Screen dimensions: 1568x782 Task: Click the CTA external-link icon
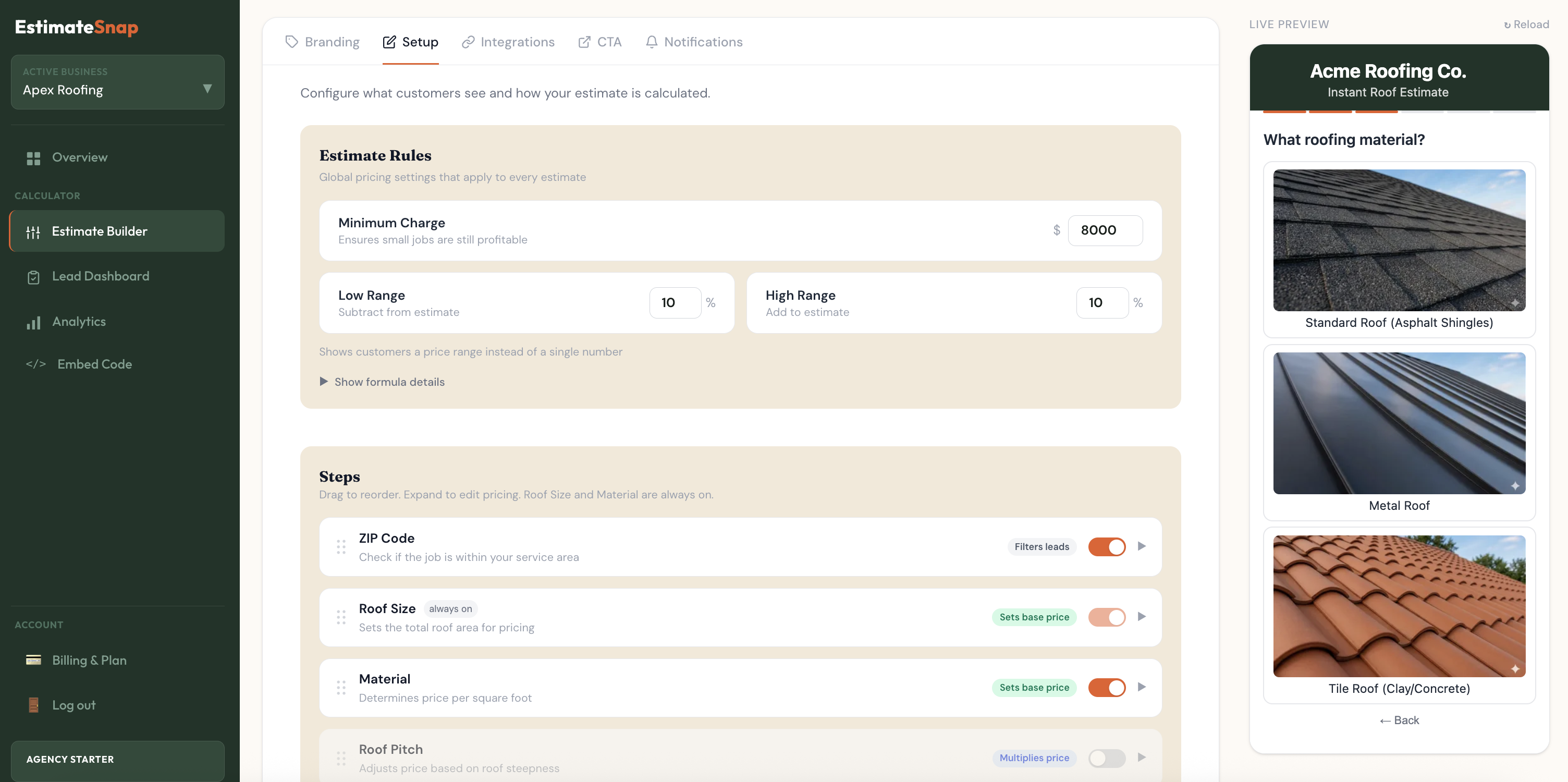pyautogui.click(x=584, y=41)
